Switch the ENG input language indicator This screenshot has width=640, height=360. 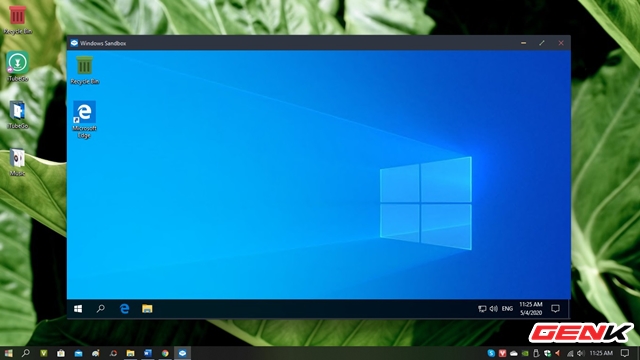pos(507,309)
